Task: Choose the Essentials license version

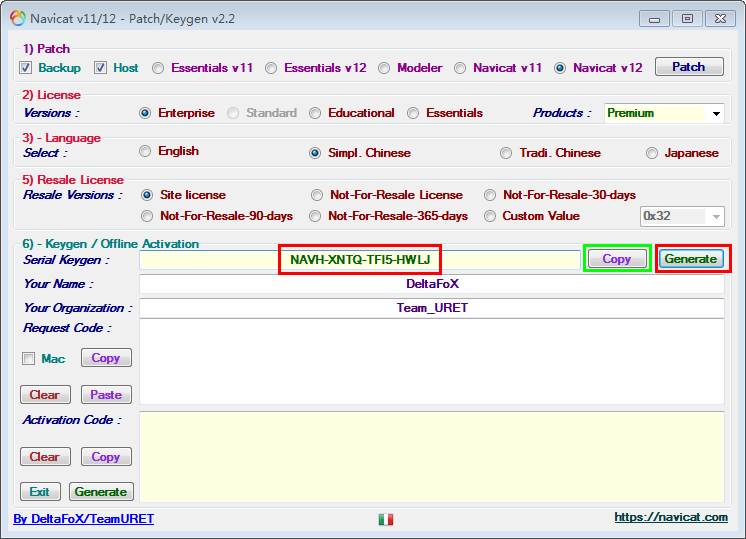Action: click(413, 113)
